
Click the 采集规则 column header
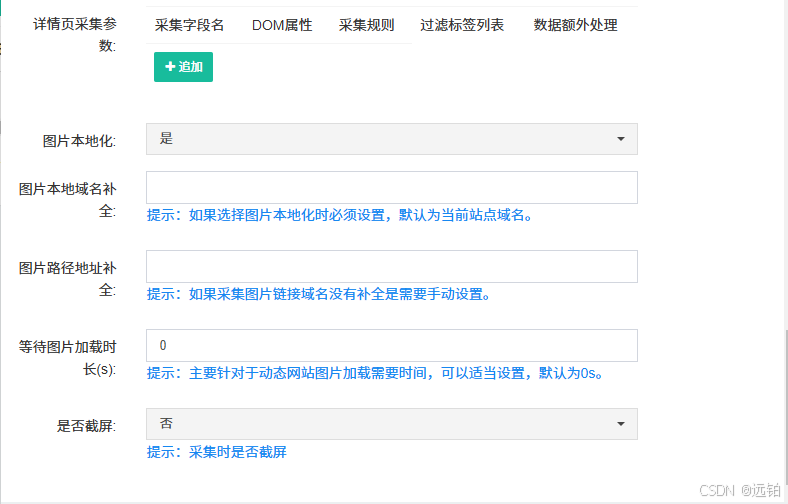point(366,25)
